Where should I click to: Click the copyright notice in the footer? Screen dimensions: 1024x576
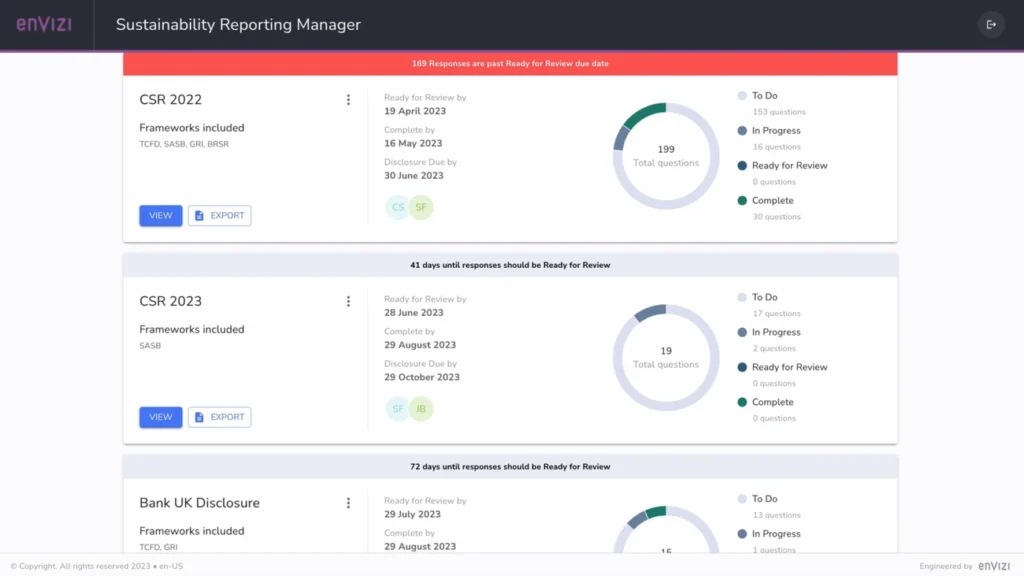pyautogui.click(x=97, y=566)
